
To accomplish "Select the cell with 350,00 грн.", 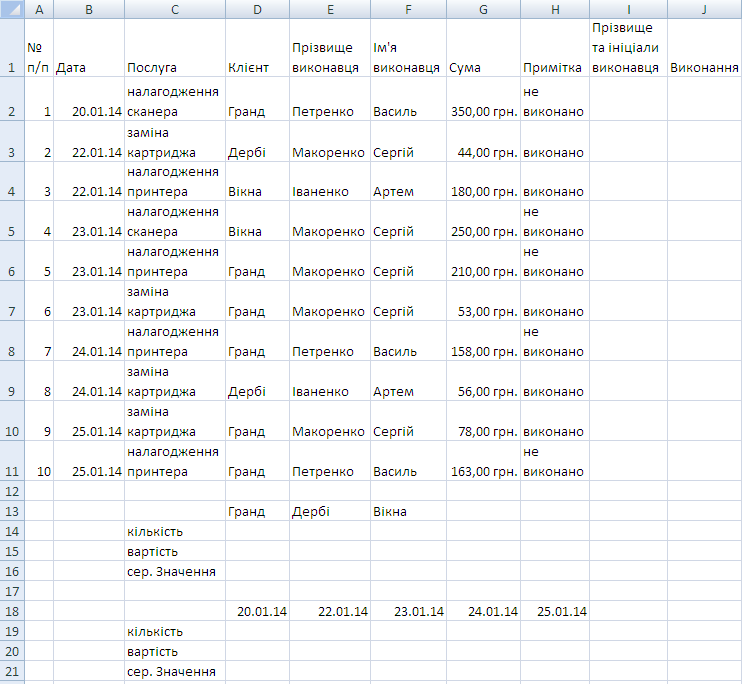I will [x=483, y=98].
